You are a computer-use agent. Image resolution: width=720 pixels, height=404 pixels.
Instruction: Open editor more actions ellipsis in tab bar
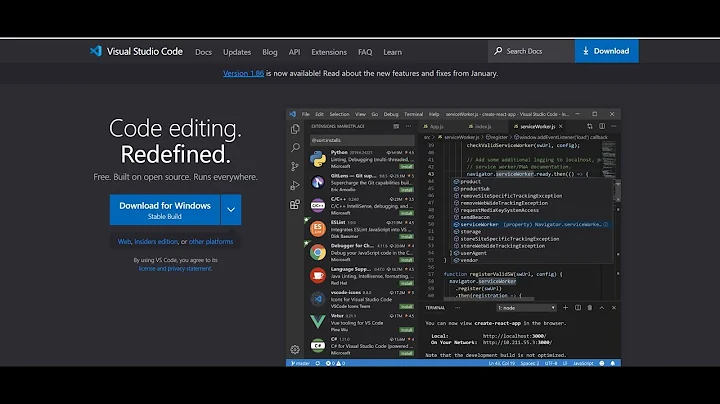[614, 126]
